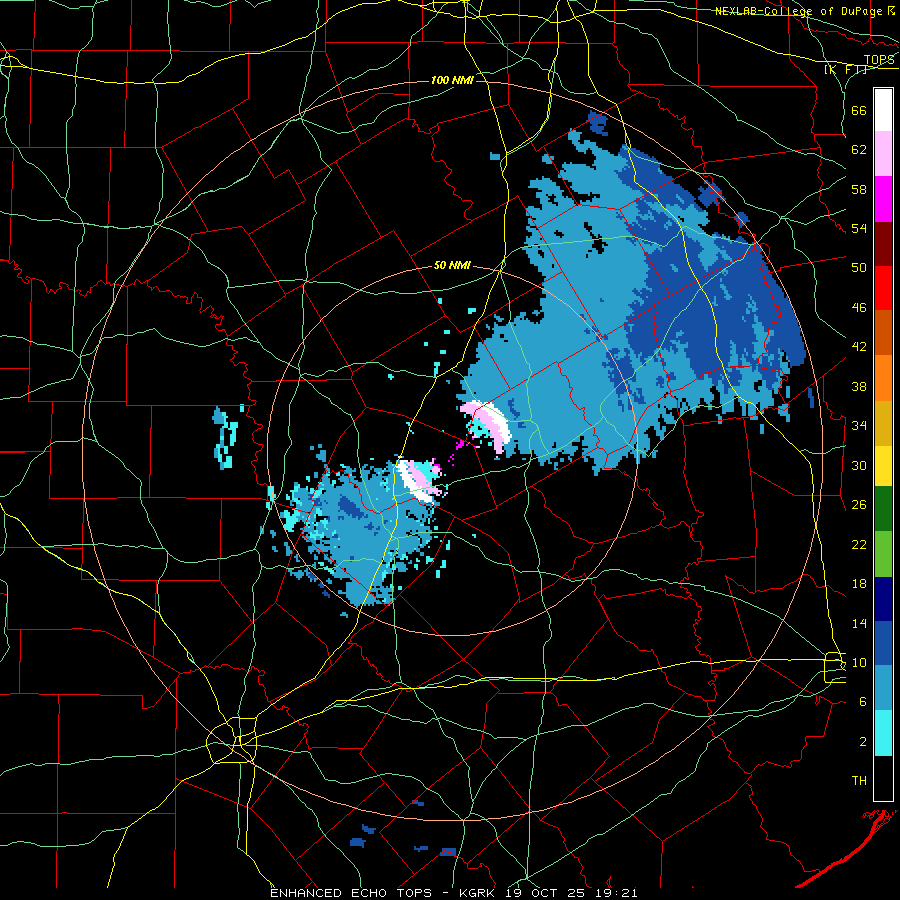Image resolution: width=900 pixels, height=900 pixels.
Task: Click the 50 NMI range ring label
Action: [x=452, y=265]
